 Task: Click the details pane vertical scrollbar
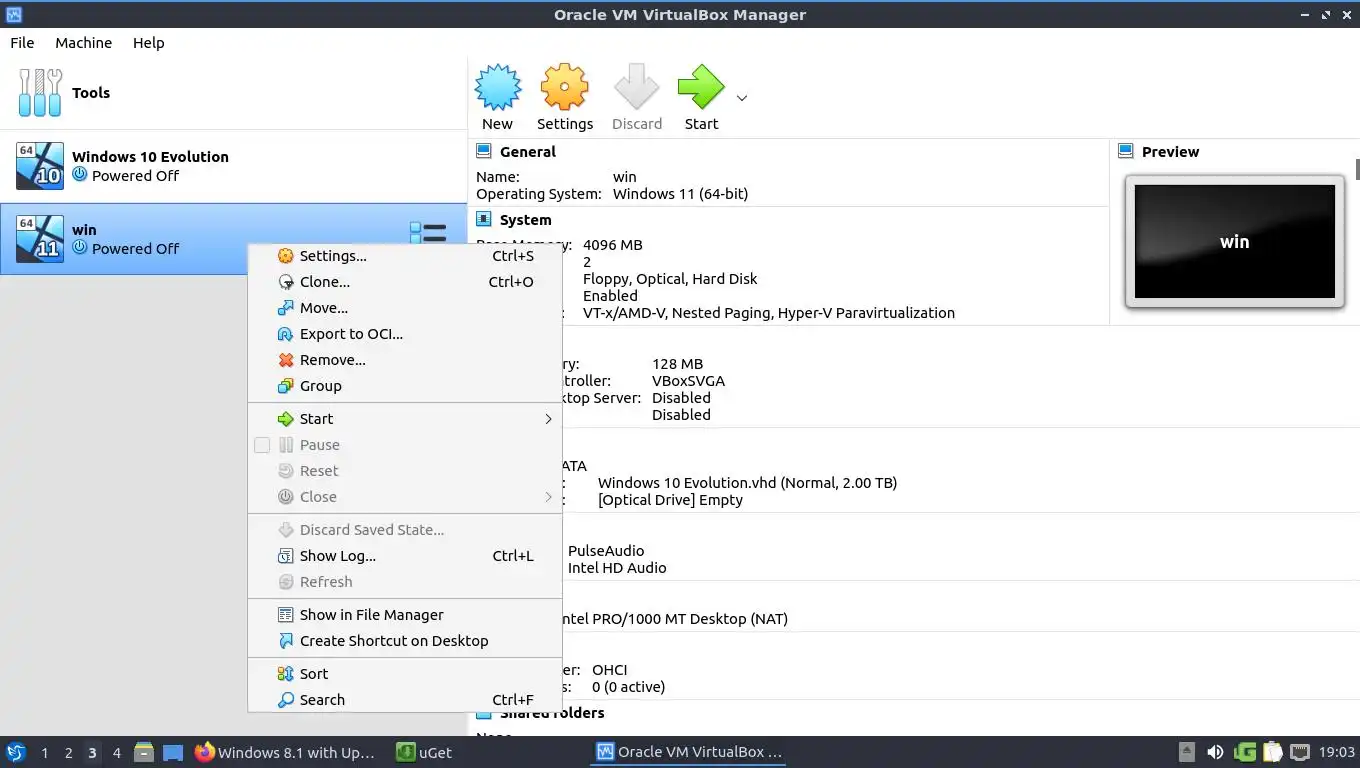[1357, 168]
